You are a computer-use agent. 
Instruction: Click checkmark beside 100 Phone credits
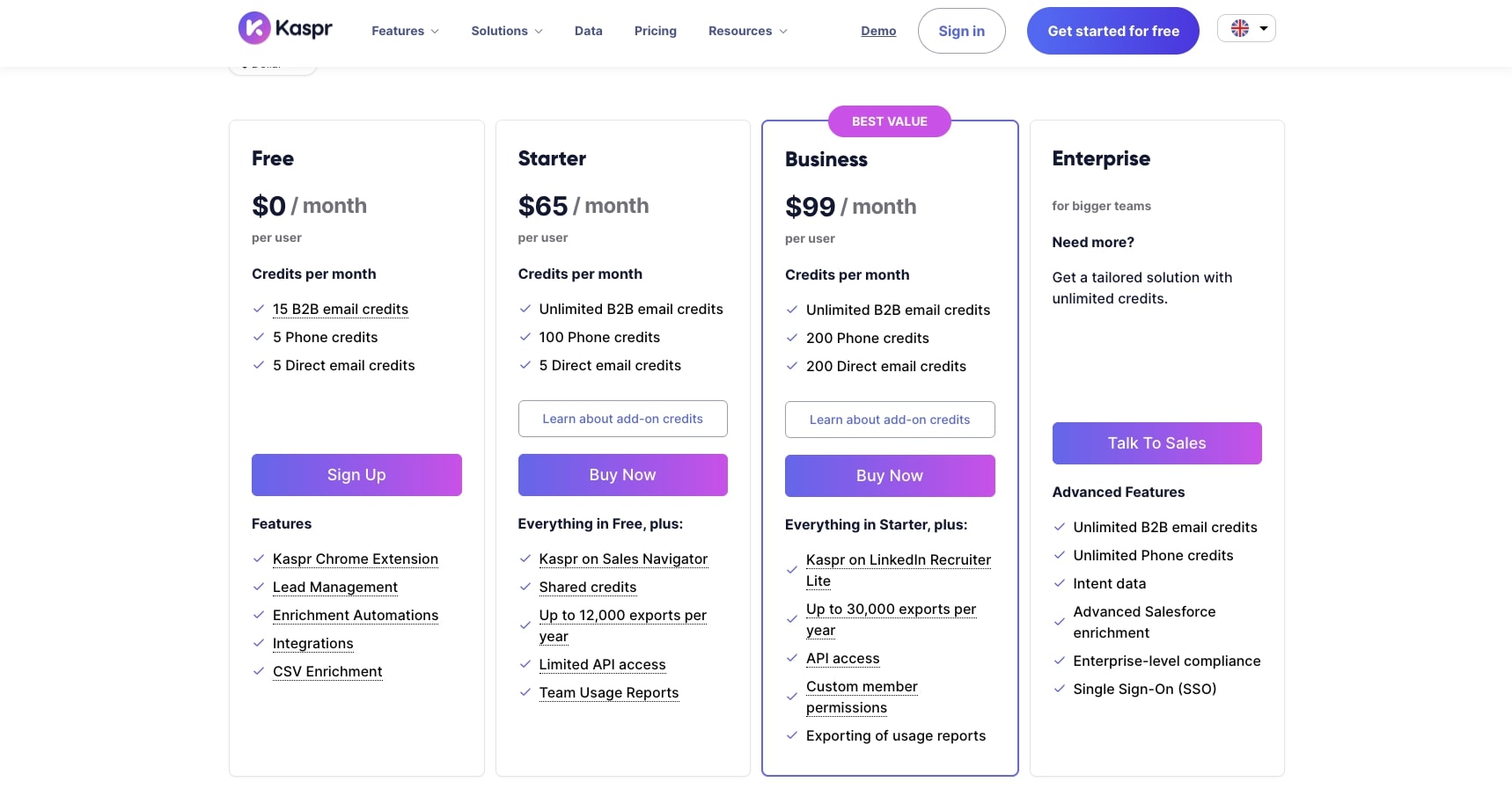tap(525, 337)
